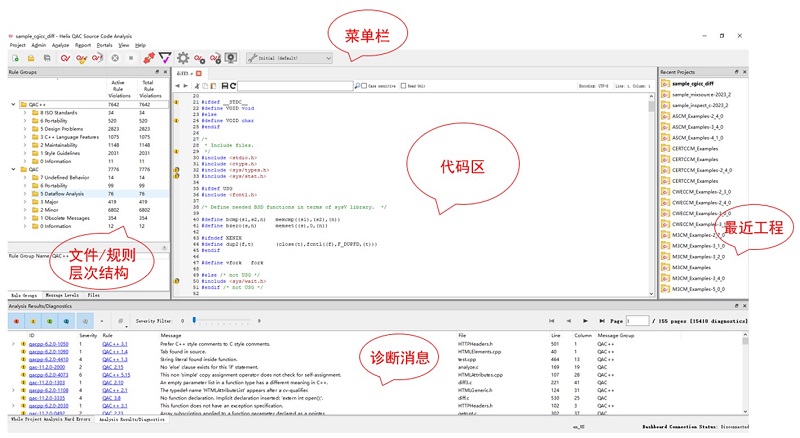Open the qac-11.2.0-2000 diagnostic link
800x438 pixels.
[47, 367]
